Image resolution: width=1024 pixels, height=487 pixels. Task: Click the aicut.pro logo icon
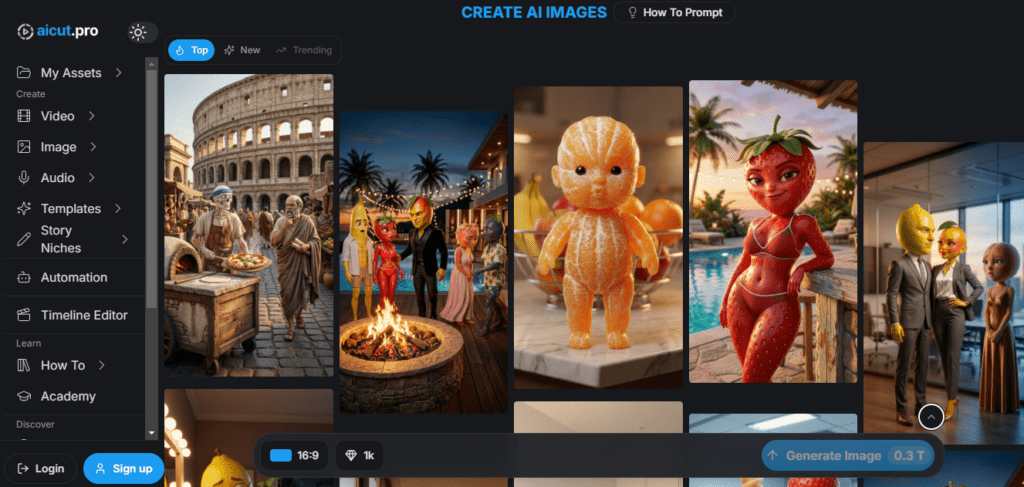[26, 31]
